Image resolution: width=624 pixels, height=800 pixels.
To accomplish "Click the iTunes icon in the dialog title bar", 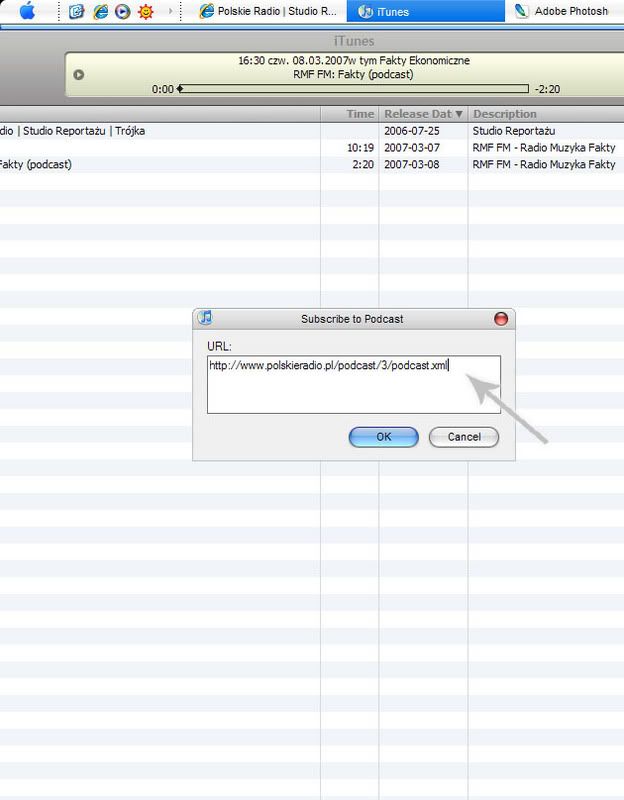I will click(x=205, y=317).
